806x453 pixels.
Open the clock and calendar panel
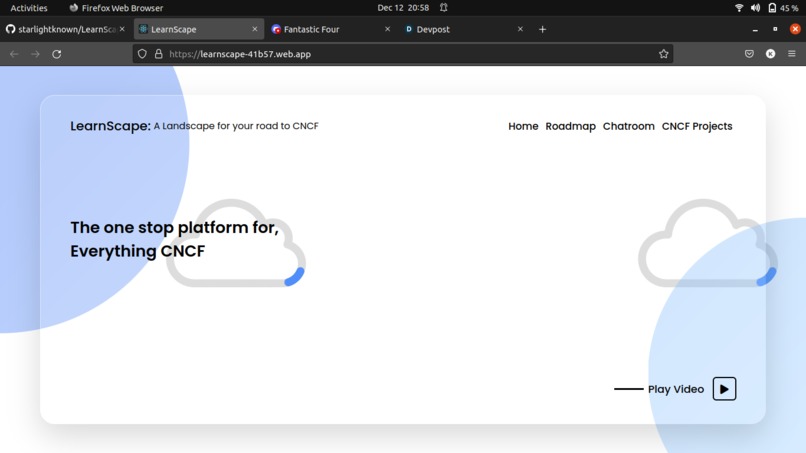403,8
